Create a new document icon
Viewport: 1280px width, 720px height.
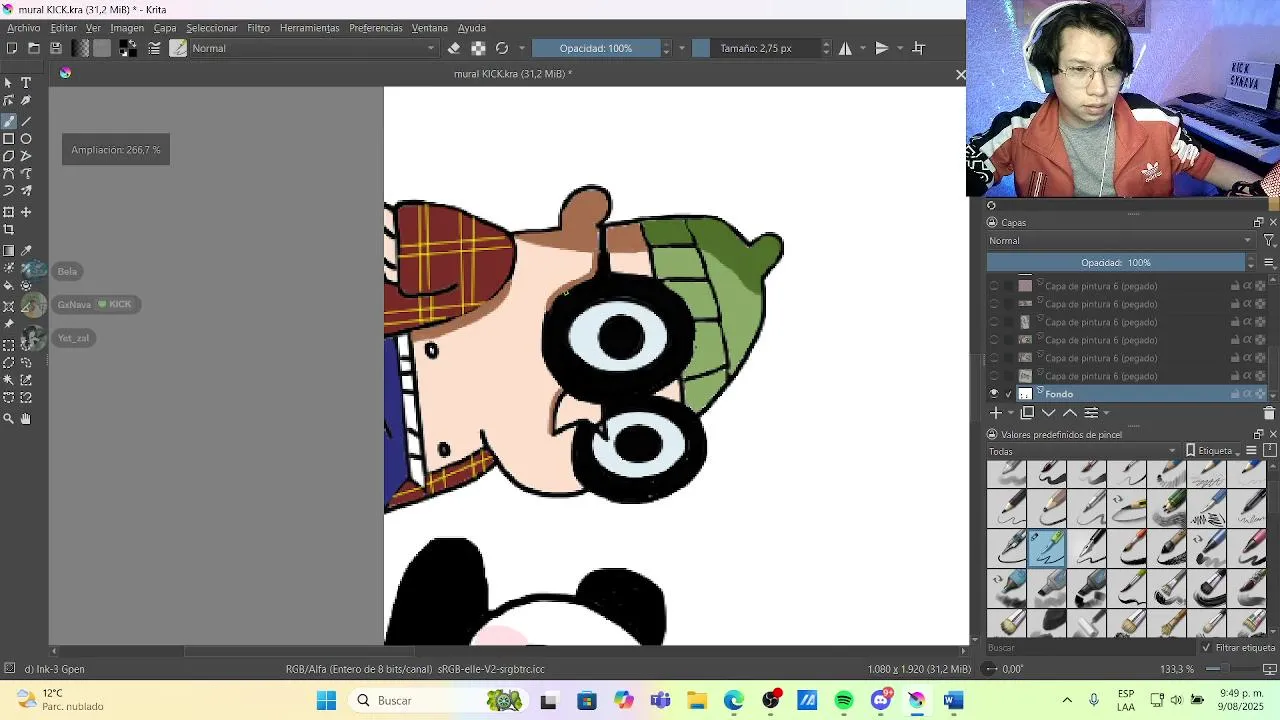(x=12, y=48)
